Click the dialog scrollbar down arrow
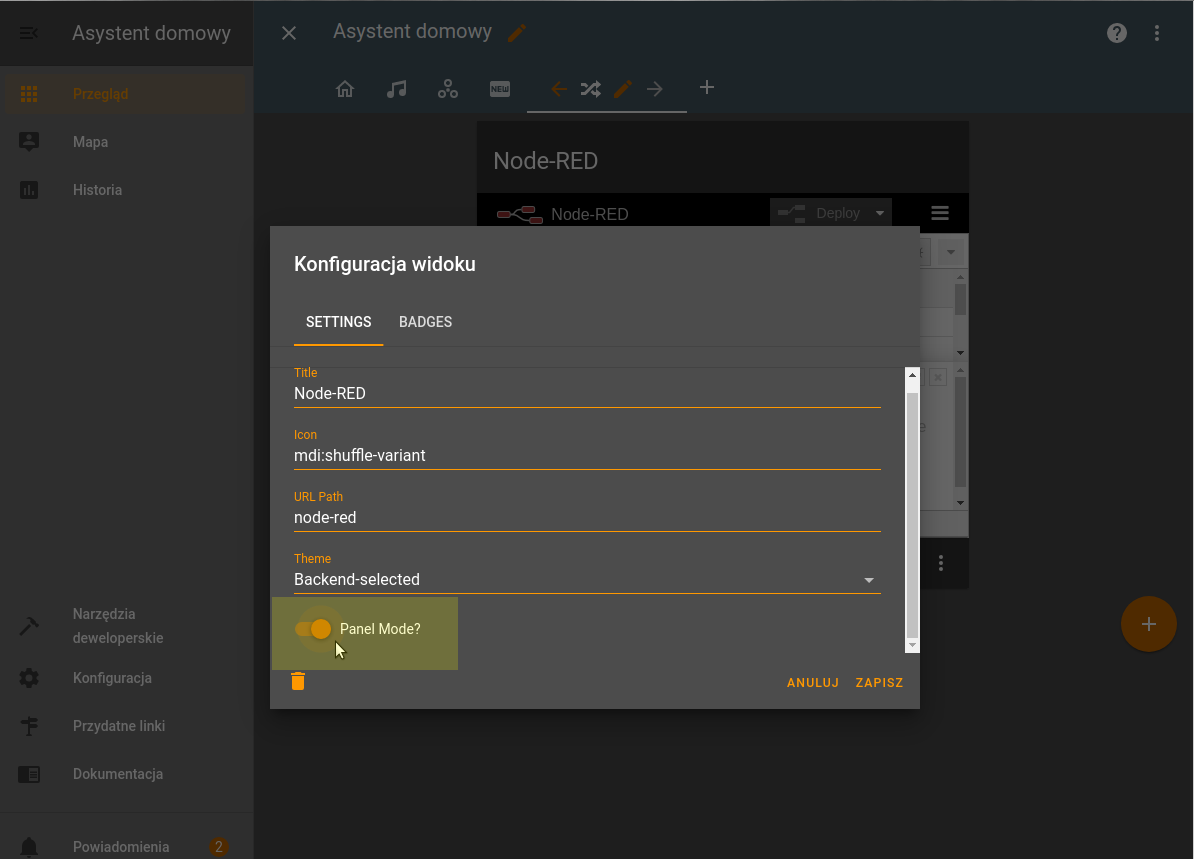 912,646
